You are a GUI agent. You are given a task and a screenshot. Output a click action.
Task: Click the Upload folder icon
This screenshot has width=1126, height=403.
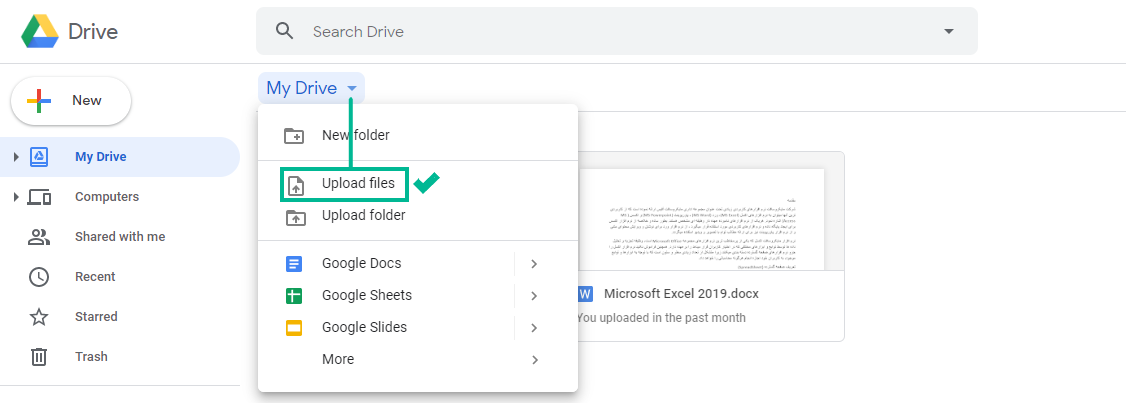coord(294,217)
